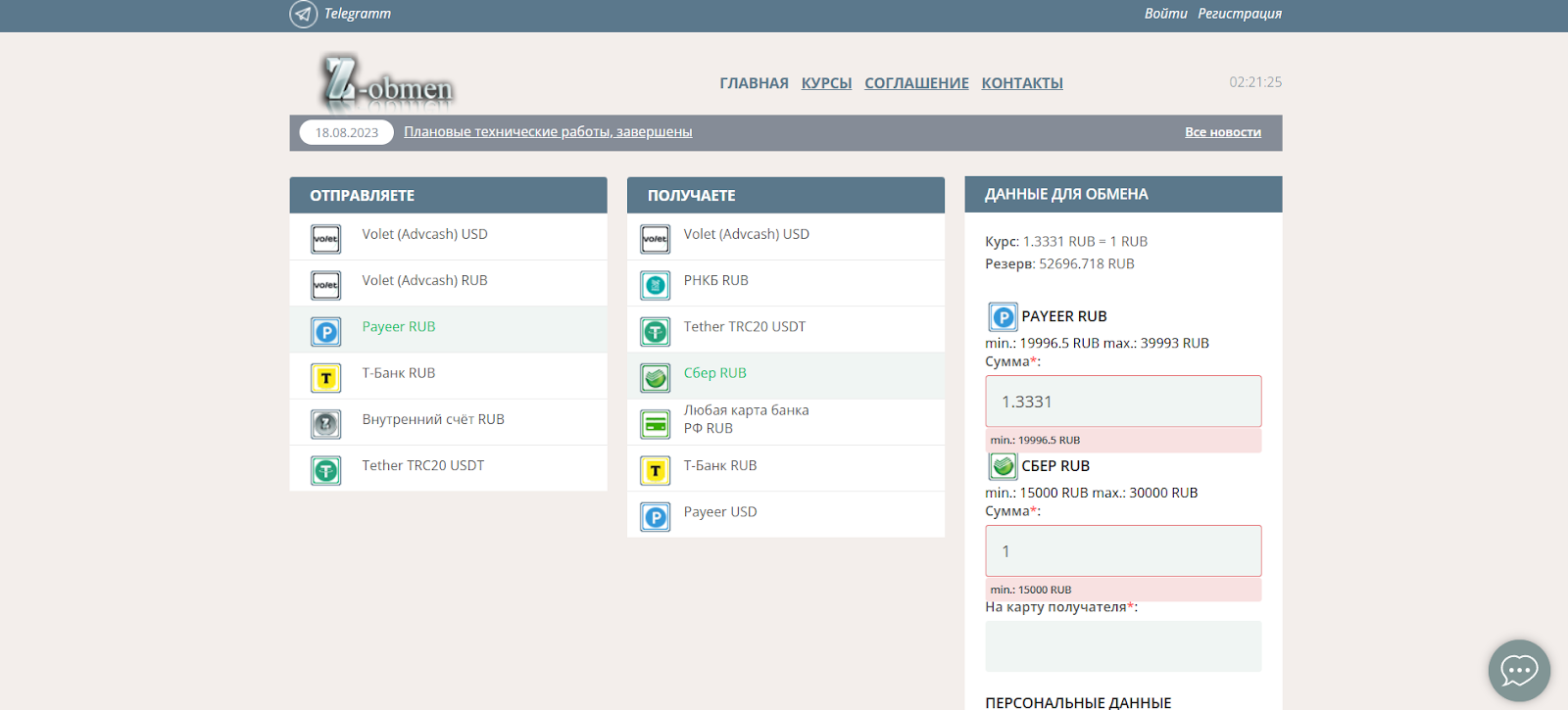This screenshot has height=710, width=1568.
Task: Click the Сбер RUB icon
Action: [656, 378]
